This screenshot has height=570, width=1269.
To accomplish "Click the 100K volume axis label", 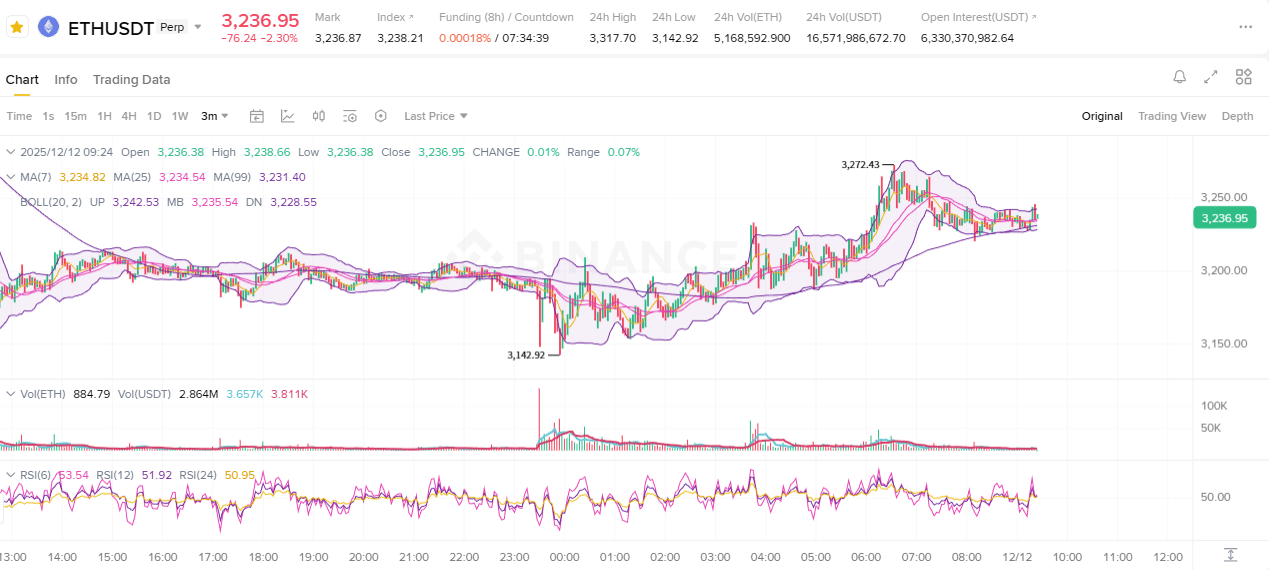I will (1214, 406).
